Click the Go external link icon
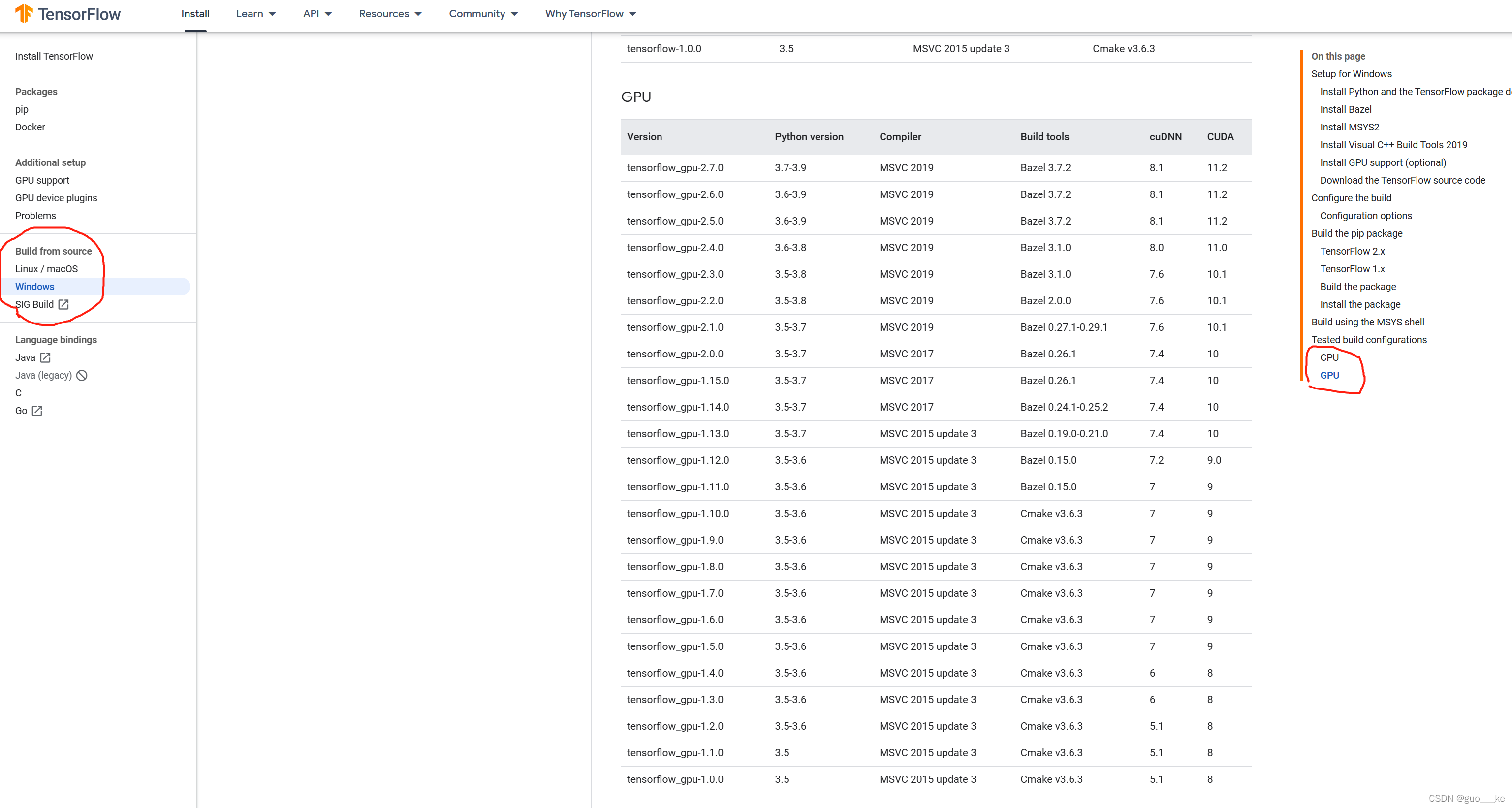1512x808 pixels. [37, 411]
